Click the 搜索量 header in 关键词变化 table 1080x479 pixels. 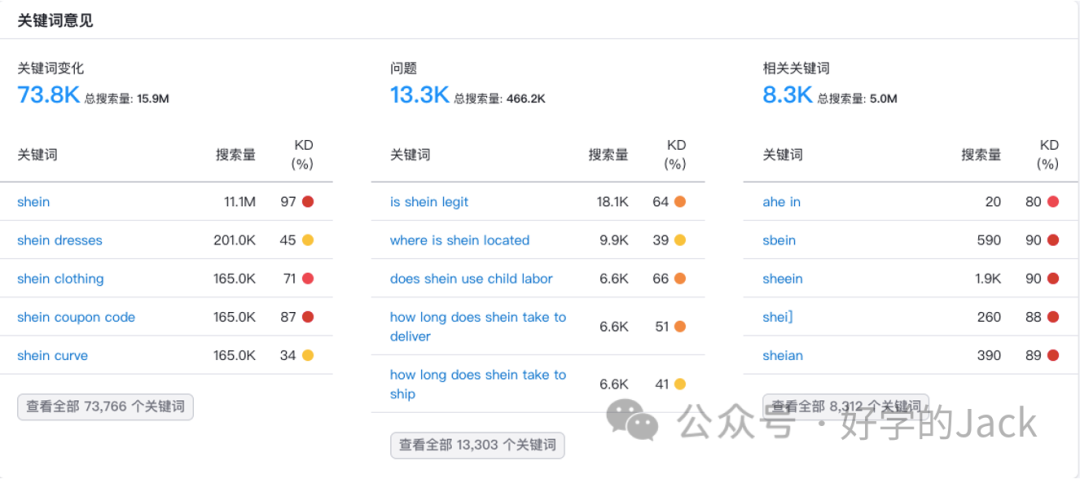236,155
